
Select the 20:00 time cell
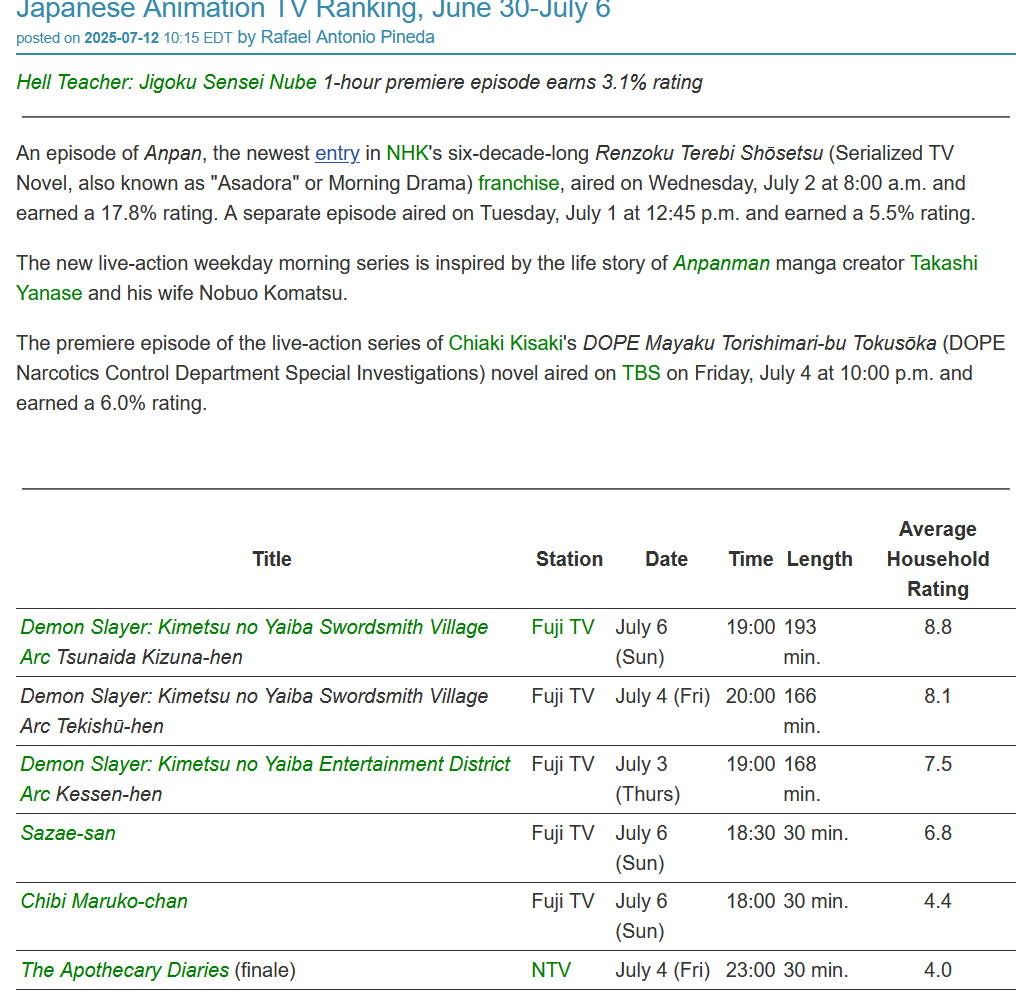tap(750, 696)
